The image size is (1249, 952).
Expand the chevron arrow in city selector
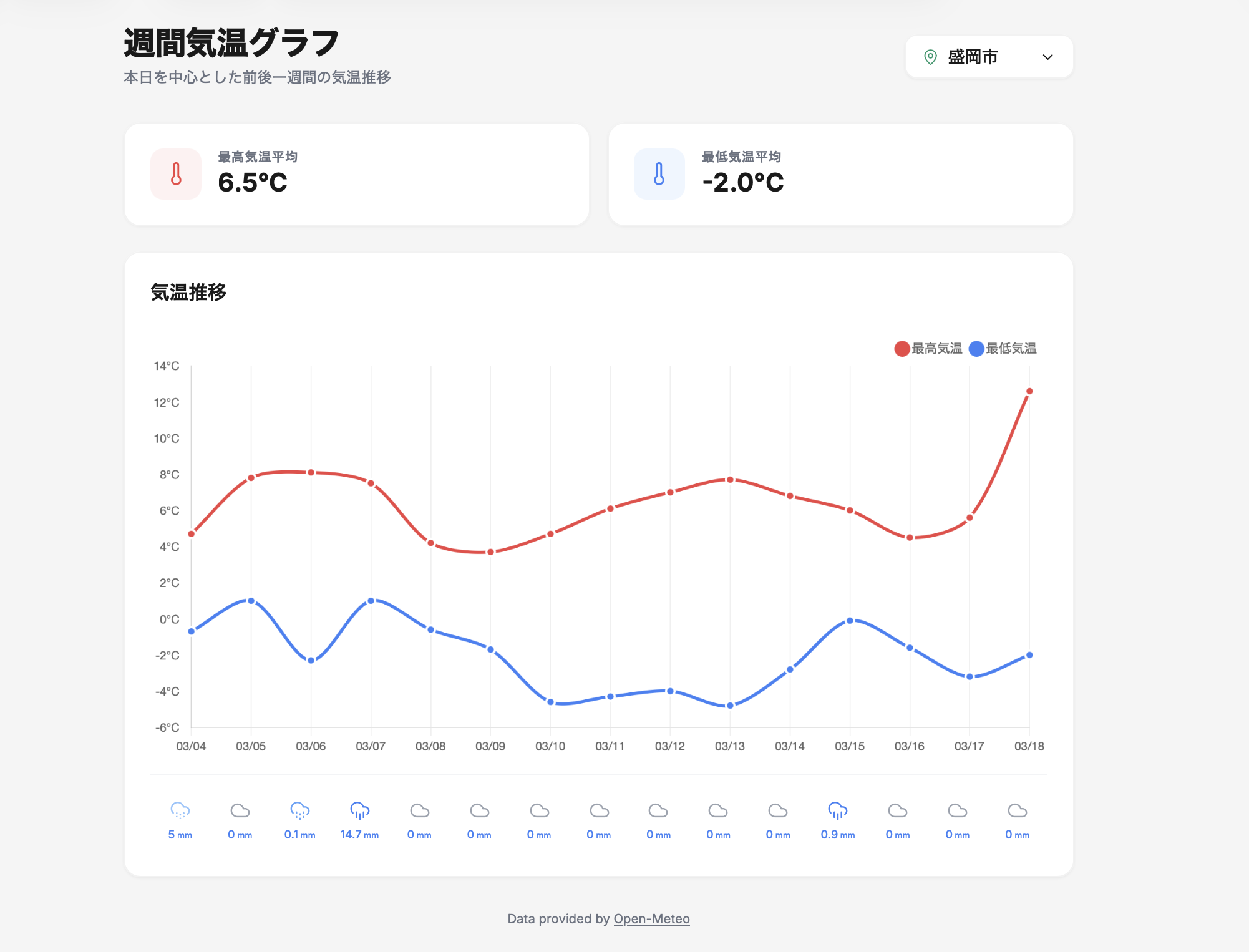coord(1047,57)
